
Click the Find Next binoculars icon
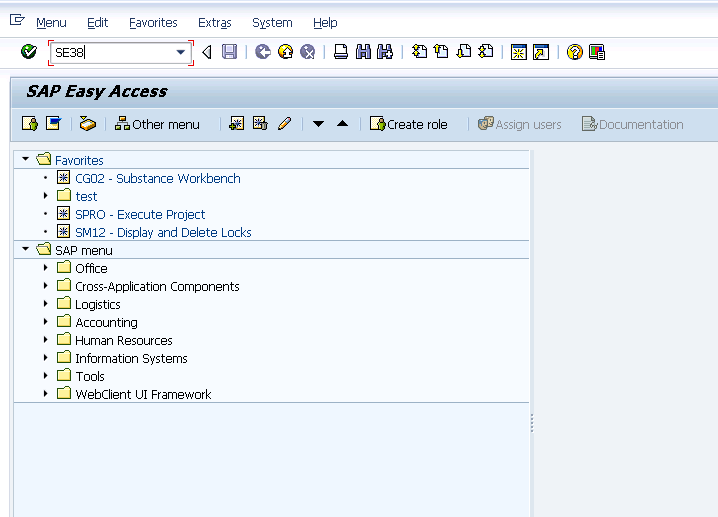[x=385, y=52]
